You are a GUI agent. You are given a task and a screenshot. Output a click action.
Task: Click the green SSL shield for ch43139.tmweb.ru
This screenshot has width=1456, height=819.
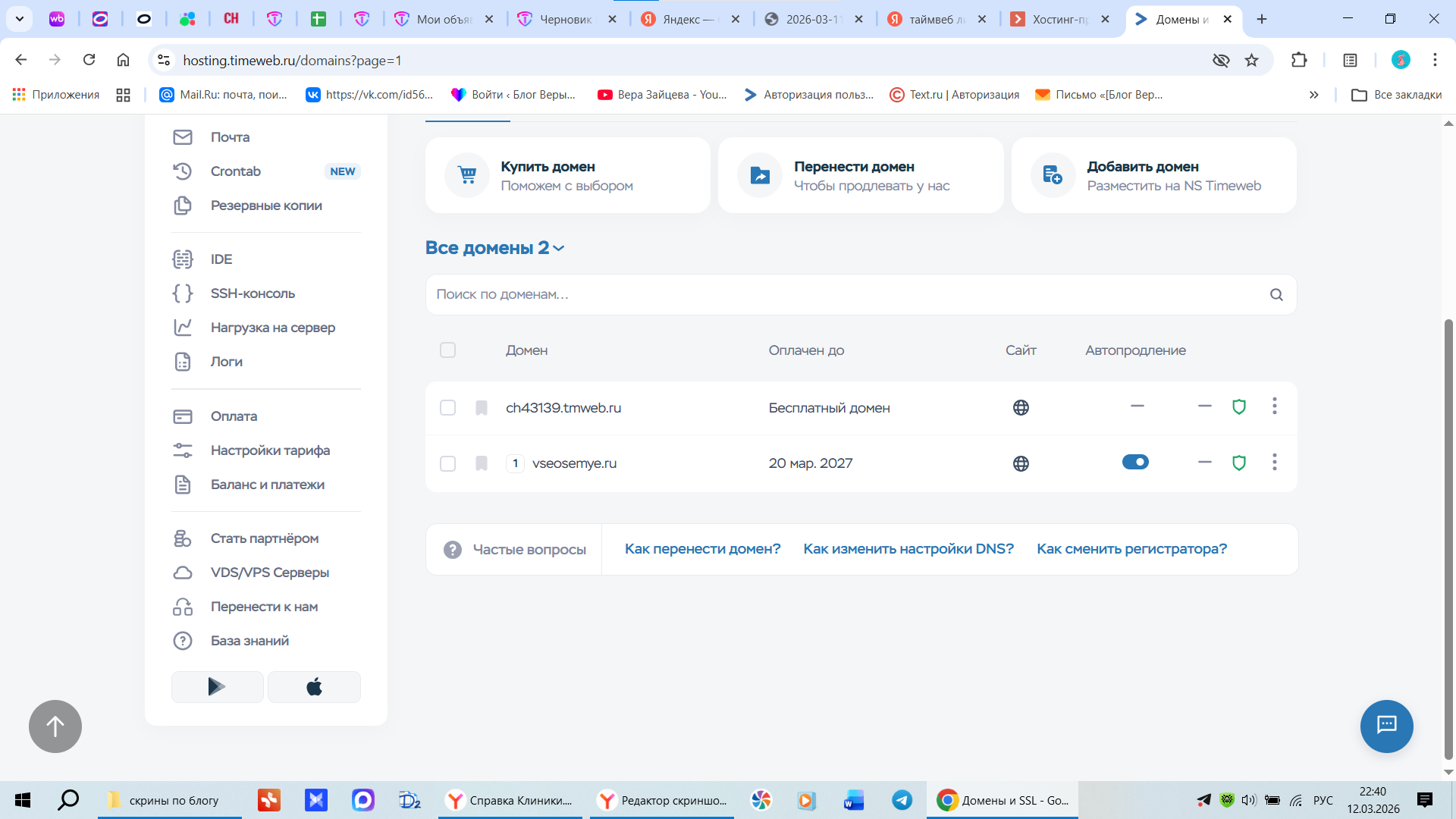[x=1239, y=407]
